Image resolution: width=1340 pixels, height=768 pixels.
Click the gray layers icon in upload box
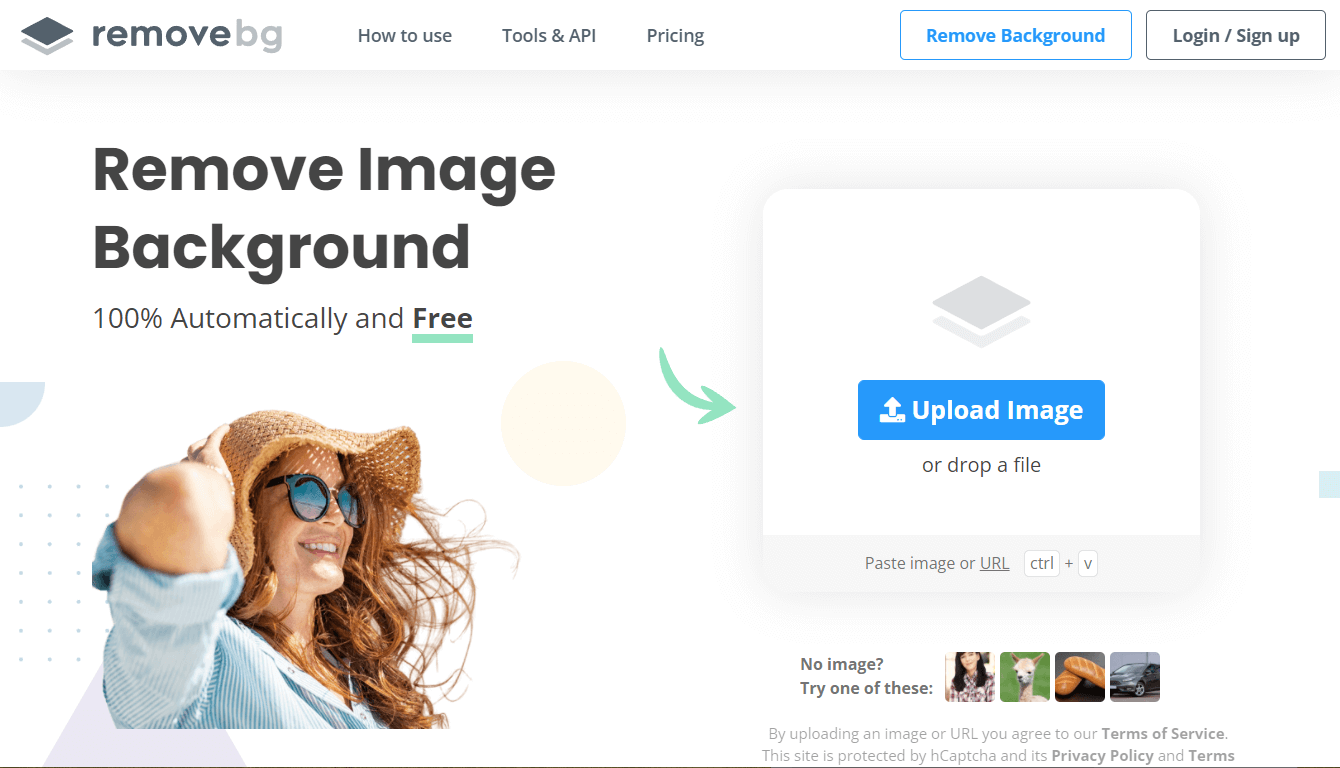point(981,312)
